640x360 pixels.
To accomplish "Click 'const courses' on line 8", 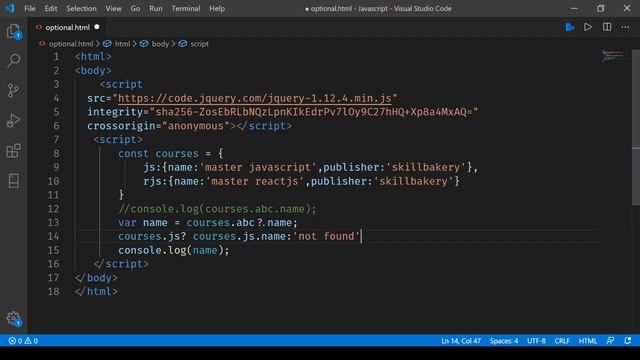I will [x=158, y=153].
